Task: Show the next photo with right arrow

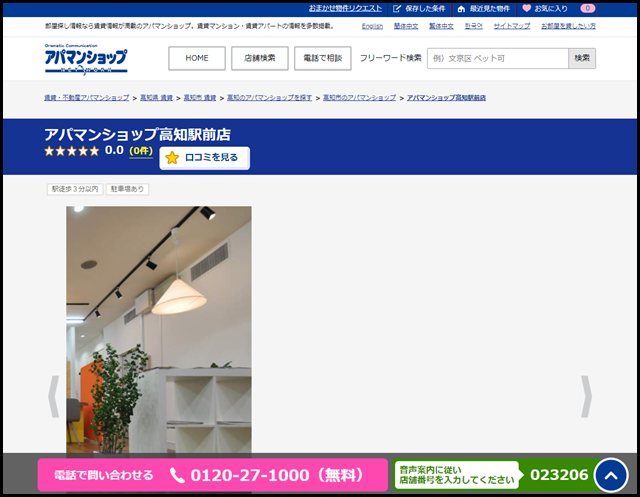Action: tap(586, 396)
